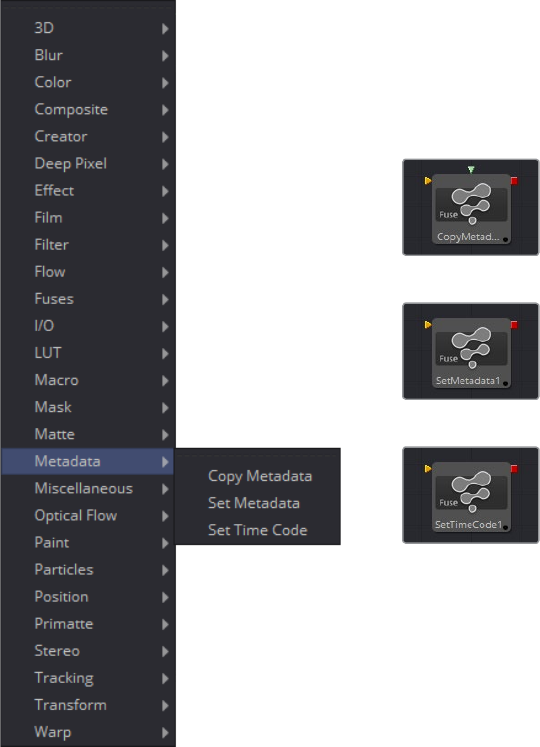The height and width of the screenshot is (747, 540).
Task: Choose Copy Metadata from the submenu
Action: coord(260,476)
